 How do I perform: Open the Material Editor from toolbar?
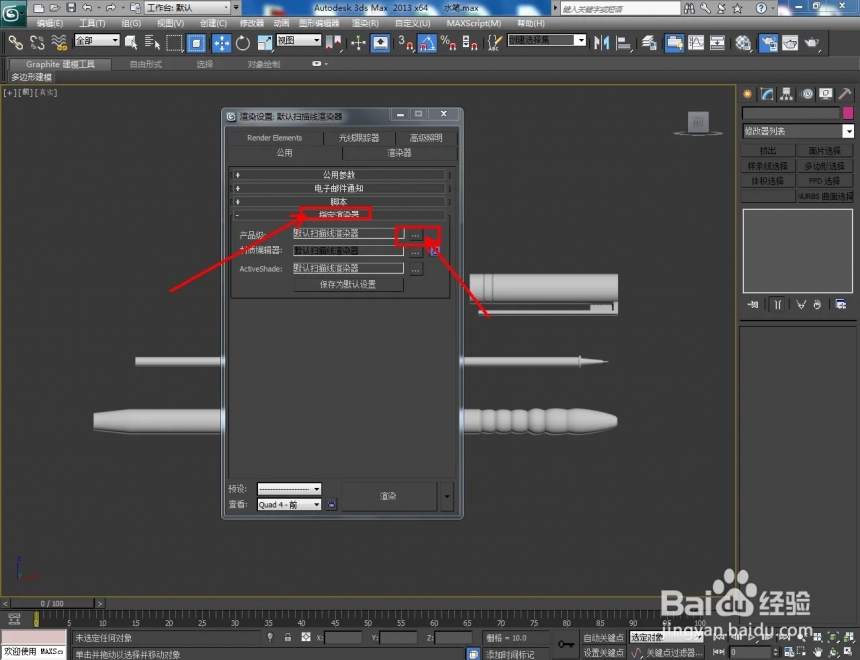(x=743, y=42)
